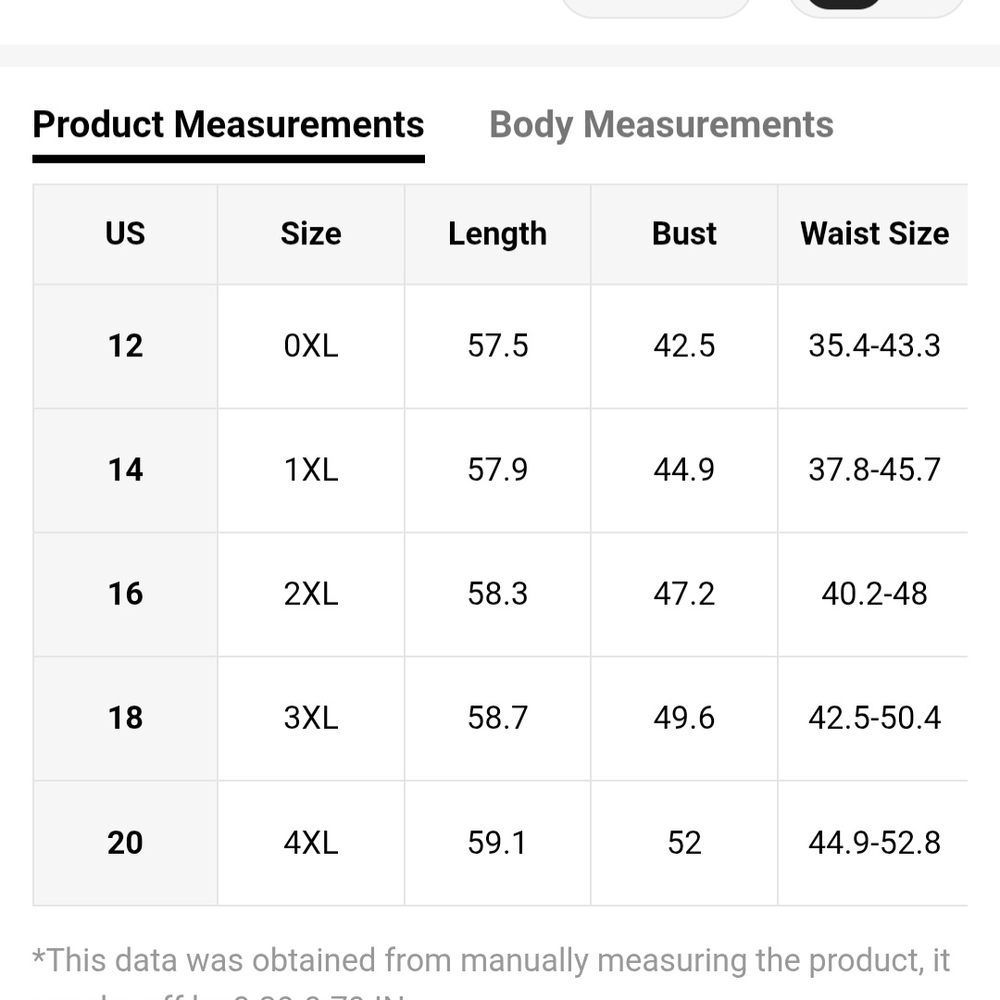Click the 57.5 length value
Viewport: 1000px width, 1000px height.
[x=497, y=346]
